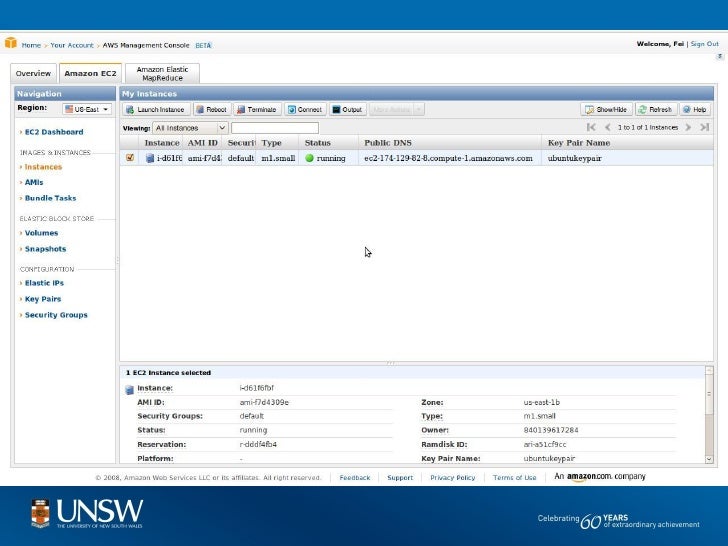The height and width of the screenshot is (546, 728).
Task: Sort by the Status column header
Action: [x=328, y=143]
